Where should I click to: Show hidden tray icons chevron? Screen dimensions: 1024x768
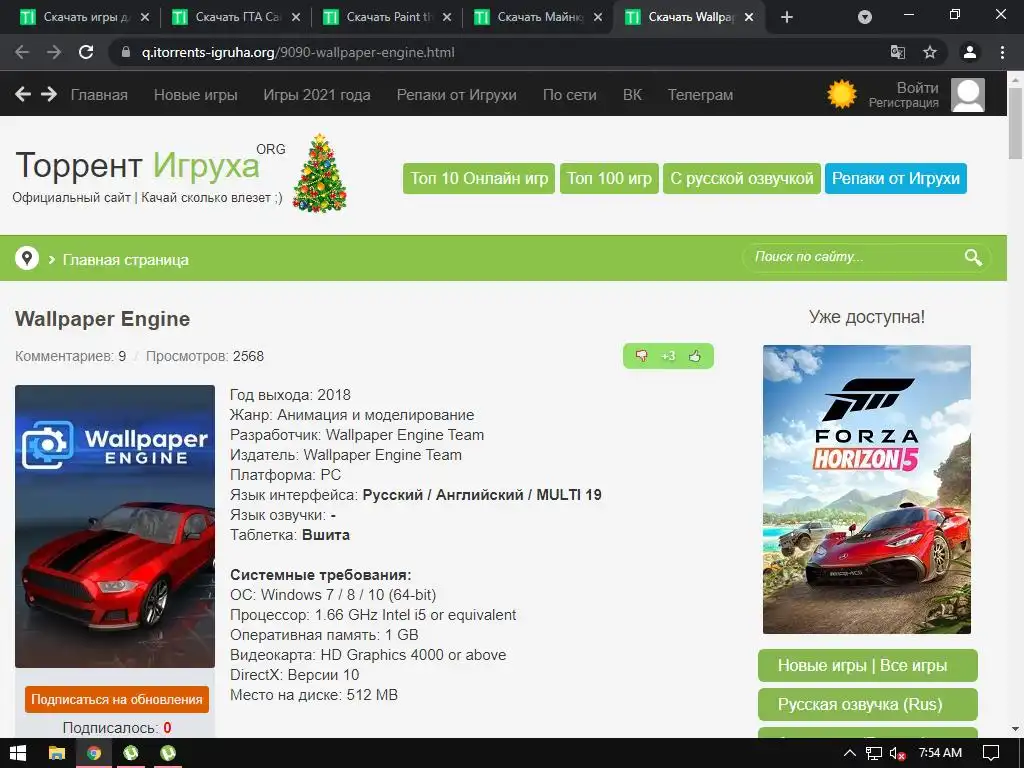point(850,753)
